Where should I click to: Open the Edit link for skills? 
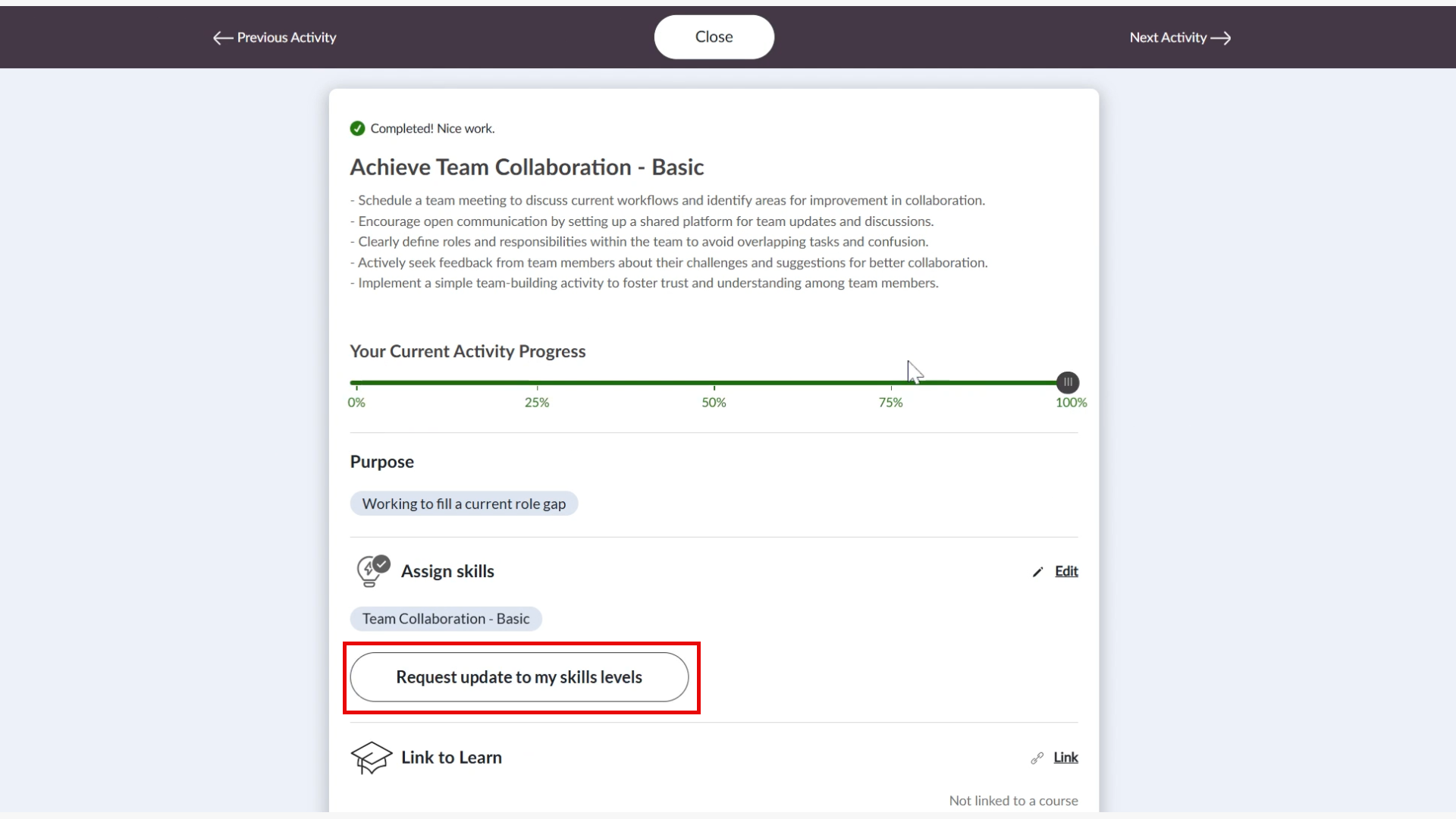point(1066,572)
